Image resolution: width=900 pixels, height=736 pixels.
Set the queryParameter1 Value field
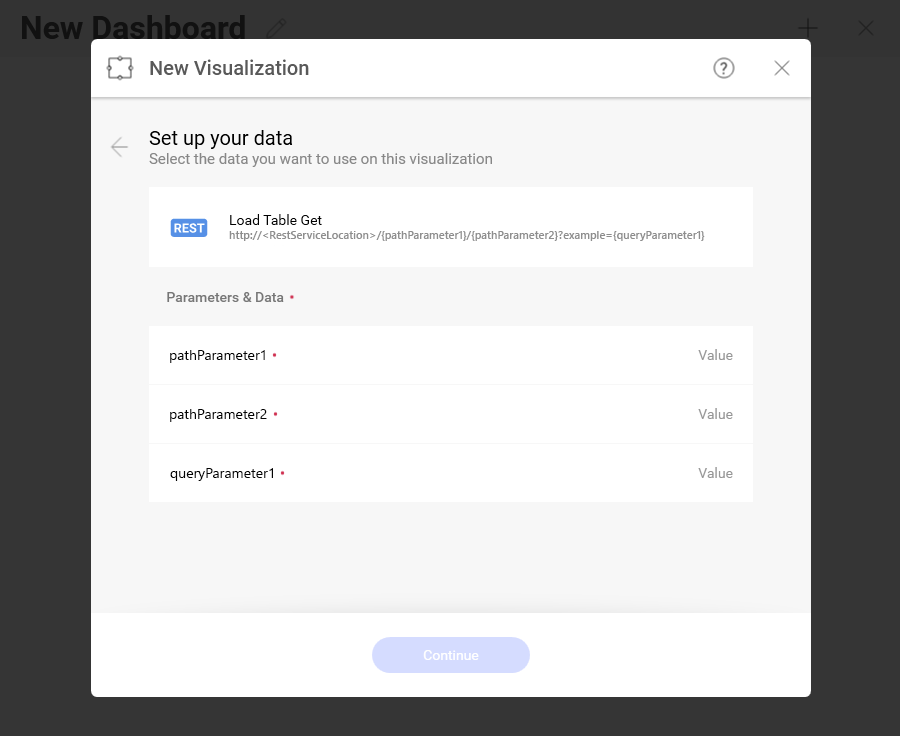(x=715, y=473)
